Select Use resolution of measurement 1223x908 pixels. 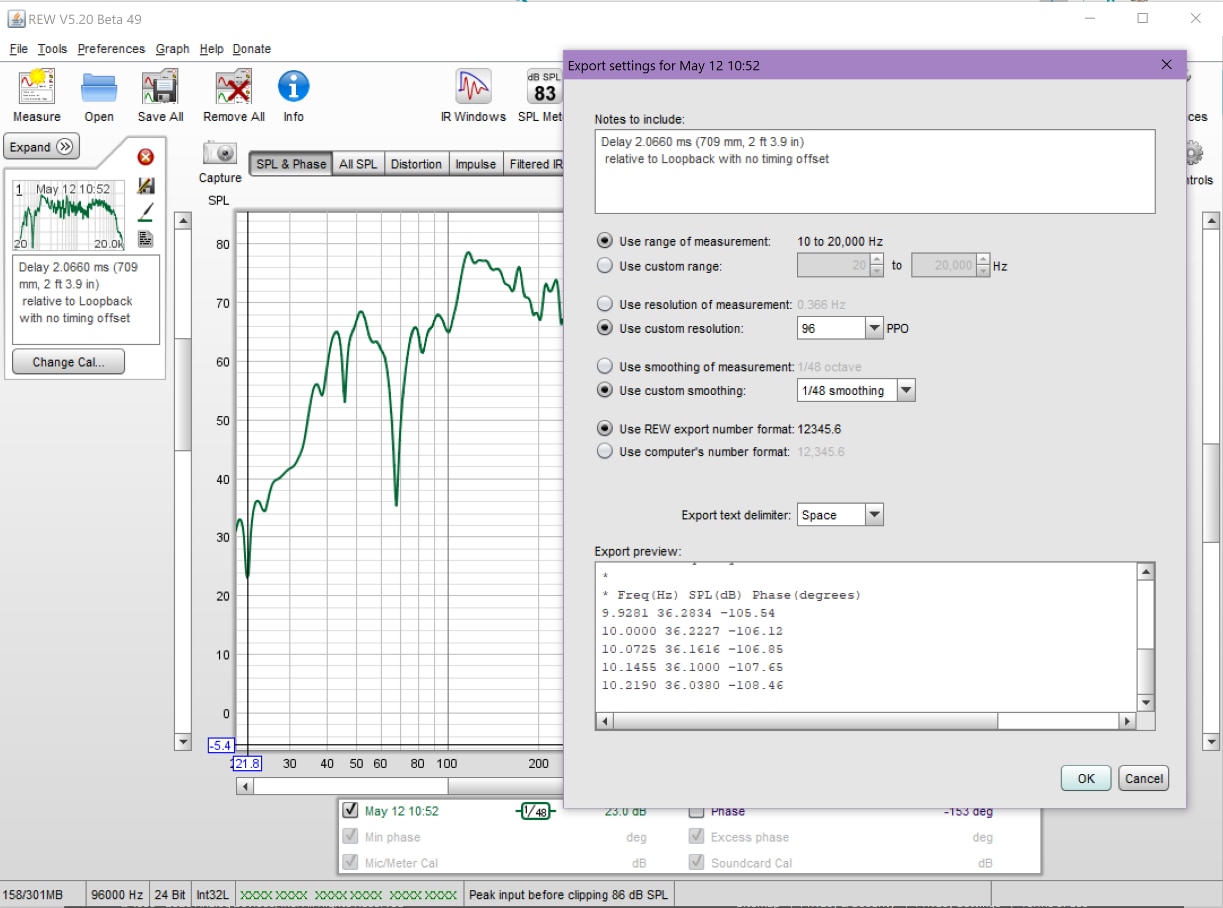[604, 304]
